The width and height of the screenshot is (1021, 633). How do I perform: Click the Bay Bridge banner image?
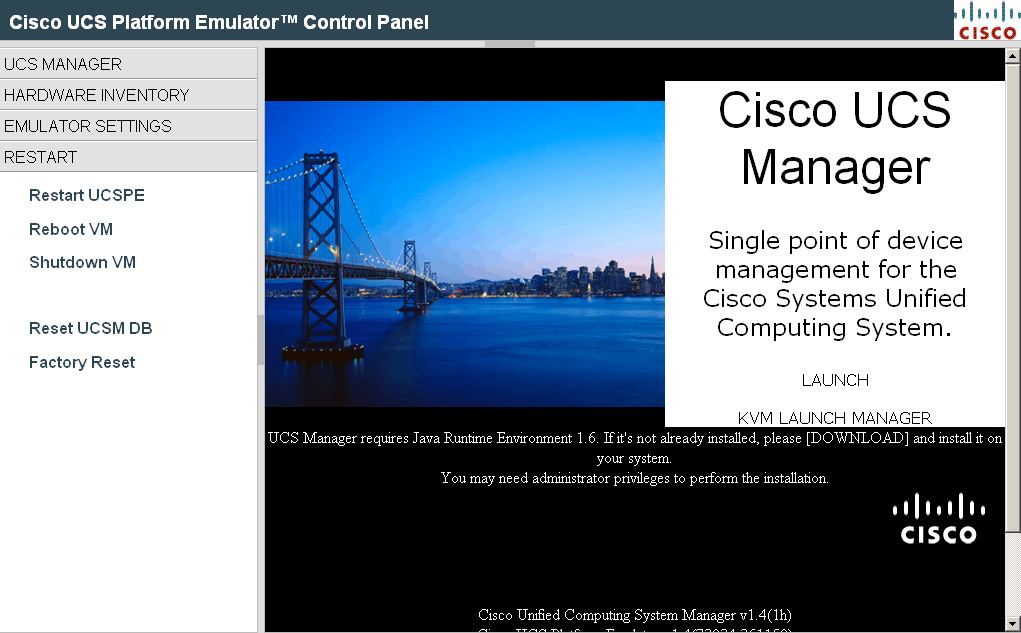[465, 254]
